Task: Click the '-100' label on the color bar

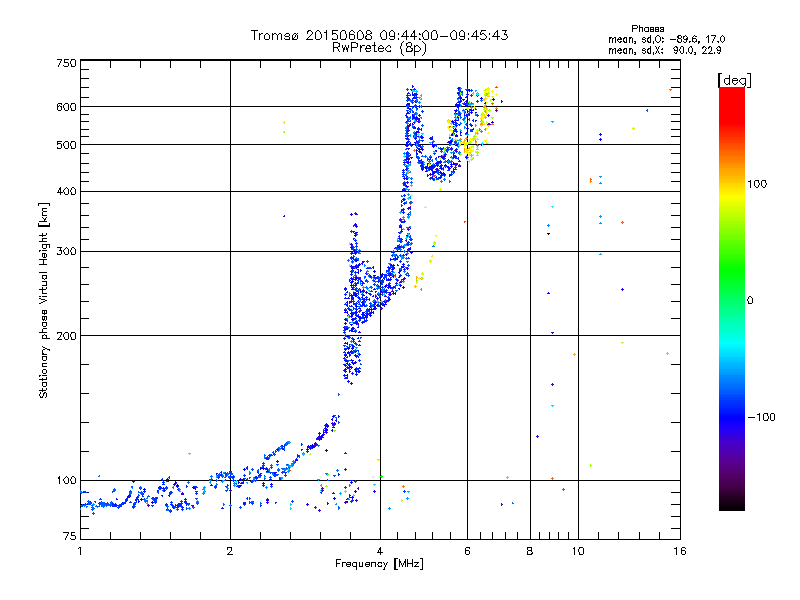Action: coord(761,417)
